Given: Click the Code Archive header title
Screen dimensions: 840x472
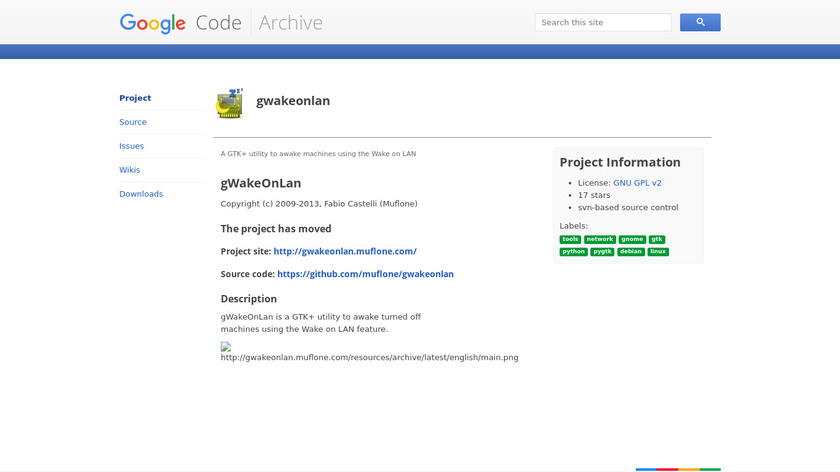Looking at the screenshot, I should coord(259,23).
